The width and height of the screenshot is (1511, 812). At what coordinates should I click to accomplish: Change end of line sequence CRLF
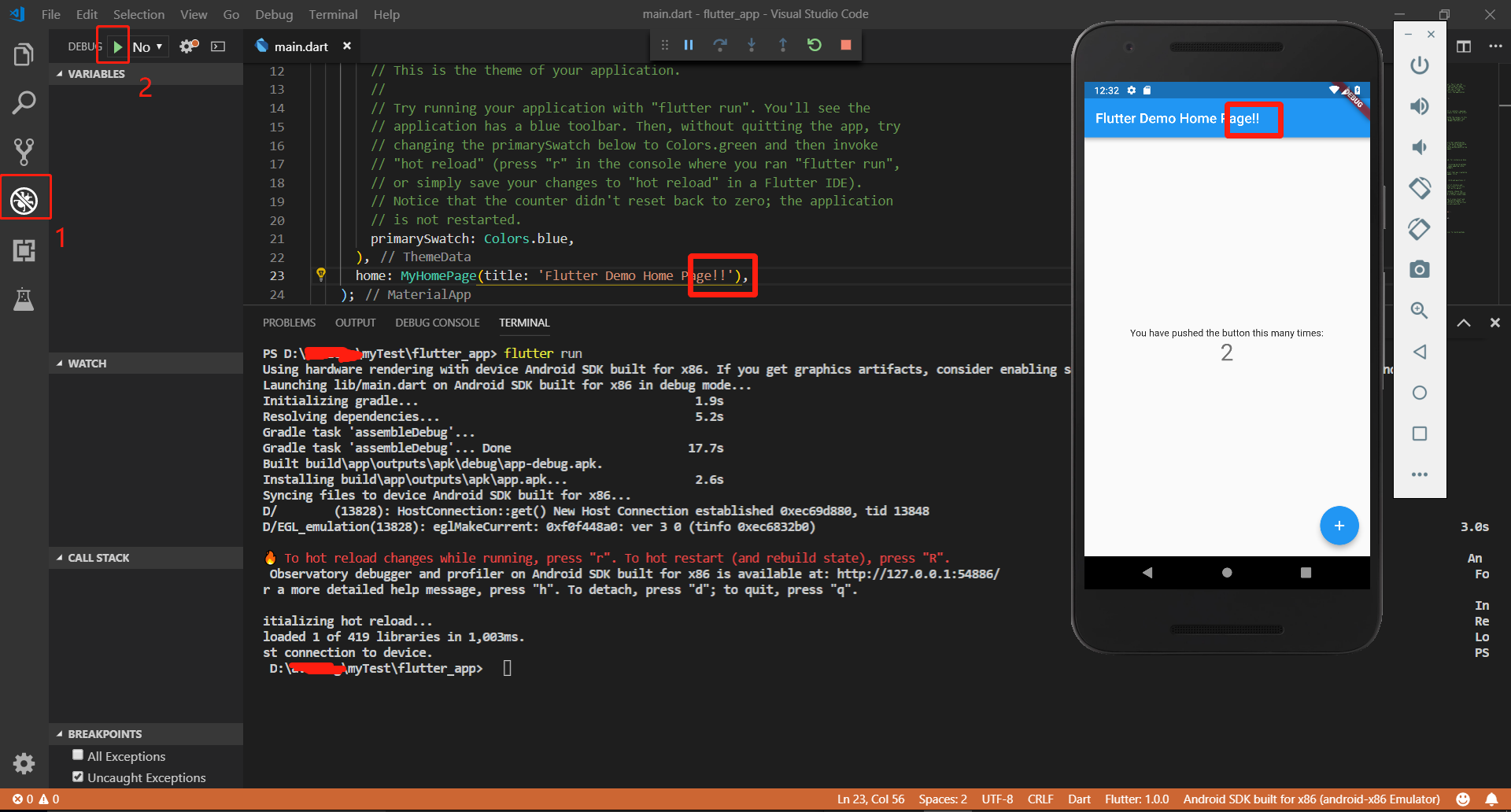1040,799
